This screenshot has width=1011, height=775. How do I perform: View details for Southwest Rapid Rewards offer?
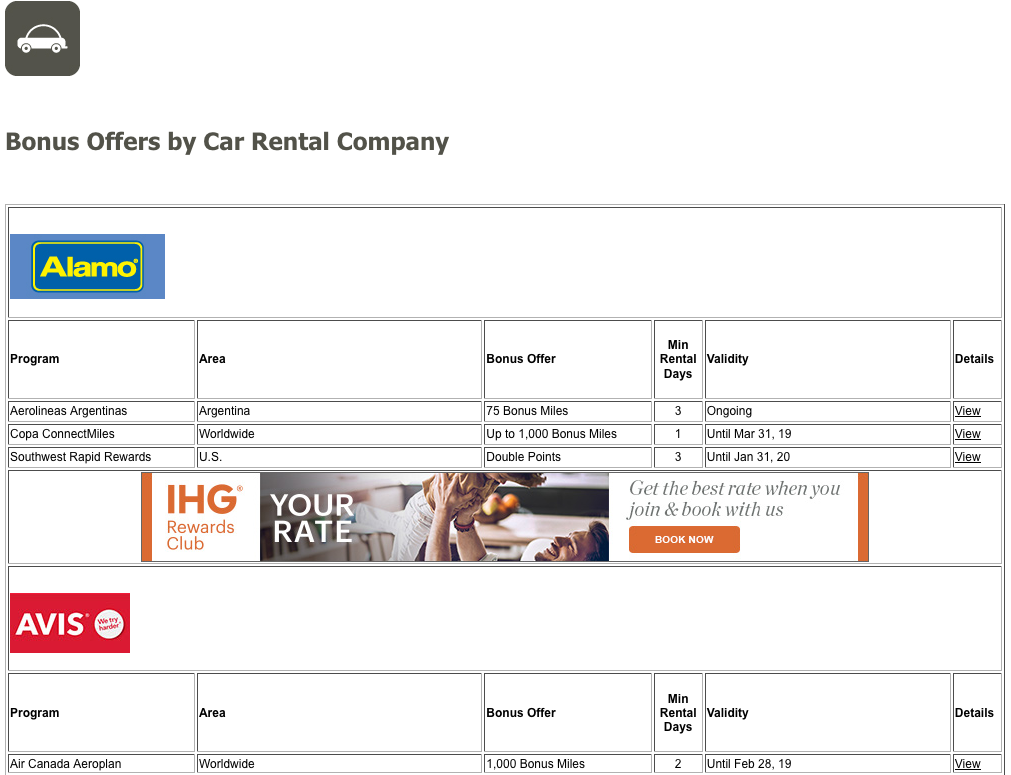[x=967, y=456]
